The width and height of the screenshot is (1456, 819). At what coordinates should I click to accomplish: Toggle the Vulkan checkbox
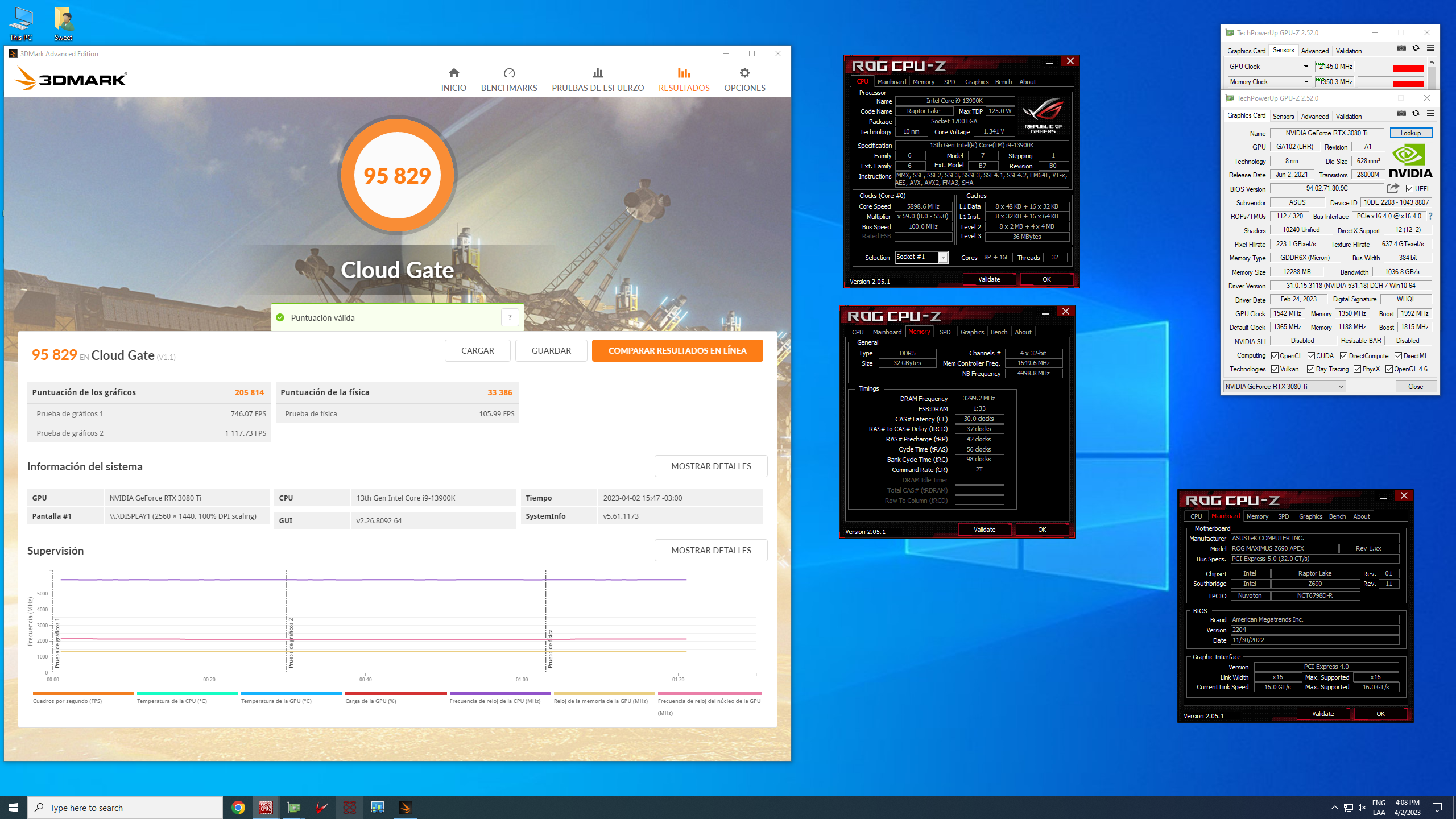tap(1275, 369)
